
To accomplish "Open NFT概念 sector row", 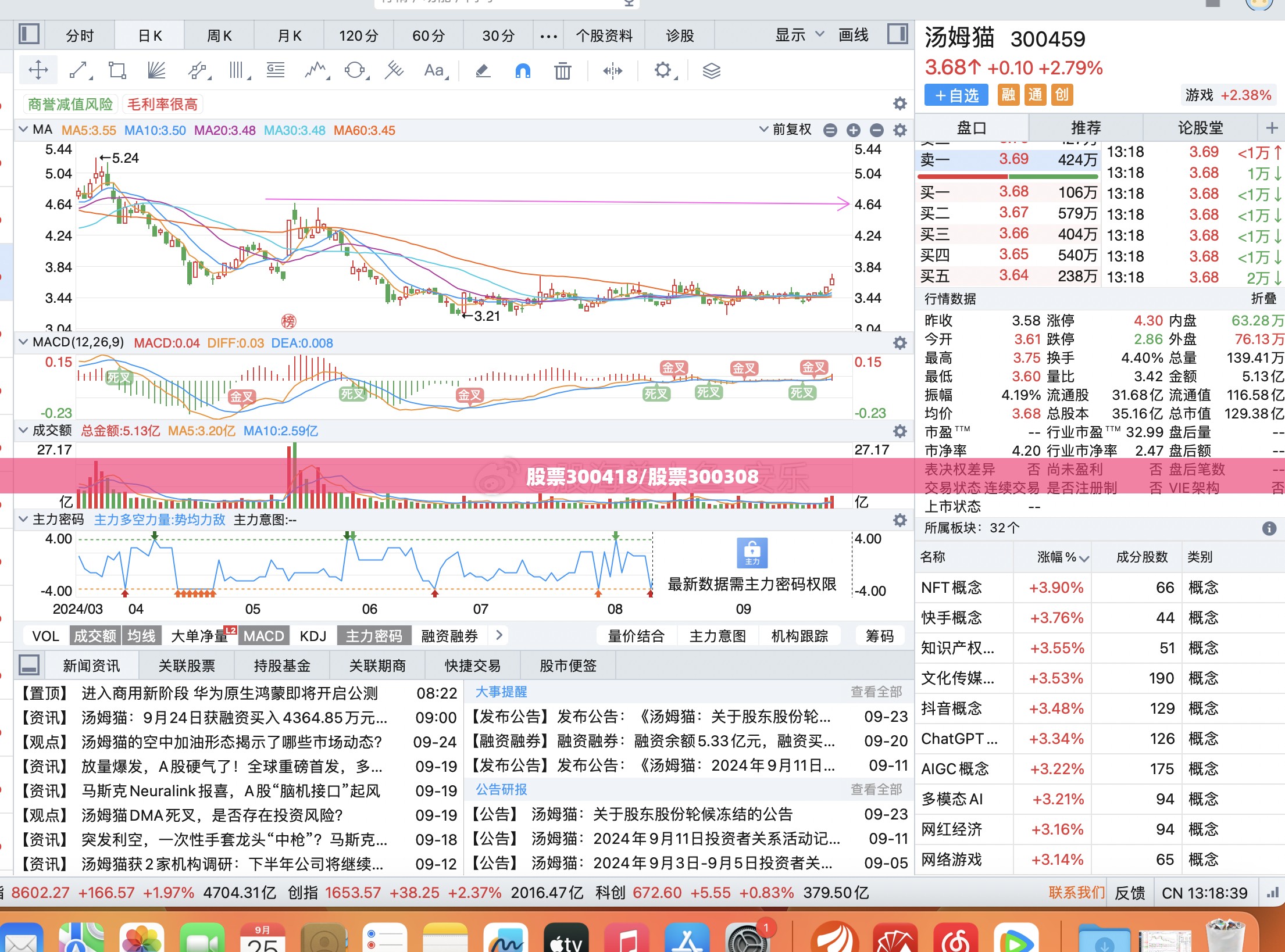I will tap(1100, 588).
